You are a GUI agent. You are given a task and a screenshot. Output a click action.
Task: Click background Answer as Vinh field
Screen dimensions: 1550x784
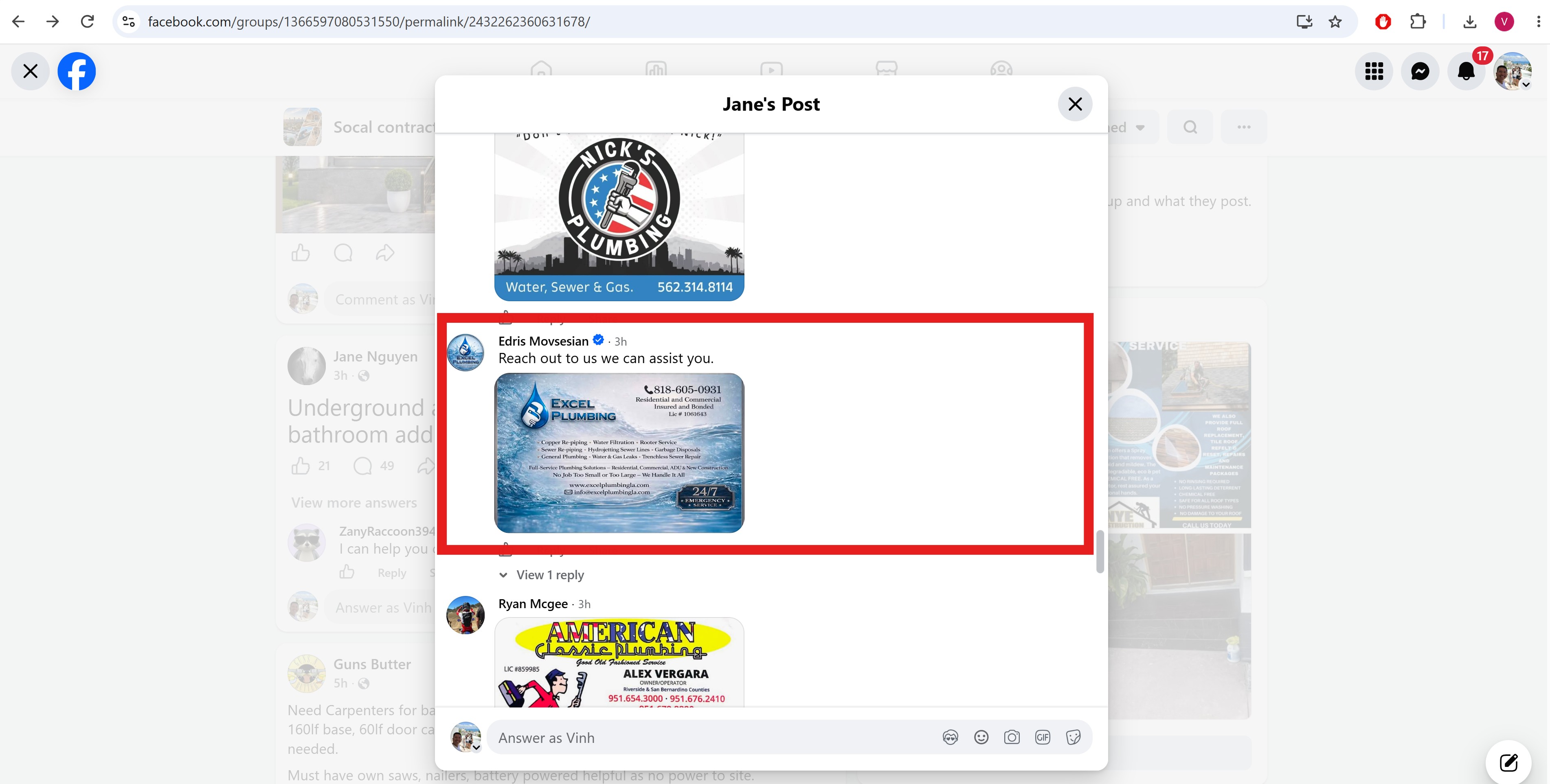(x=383, y=608)
